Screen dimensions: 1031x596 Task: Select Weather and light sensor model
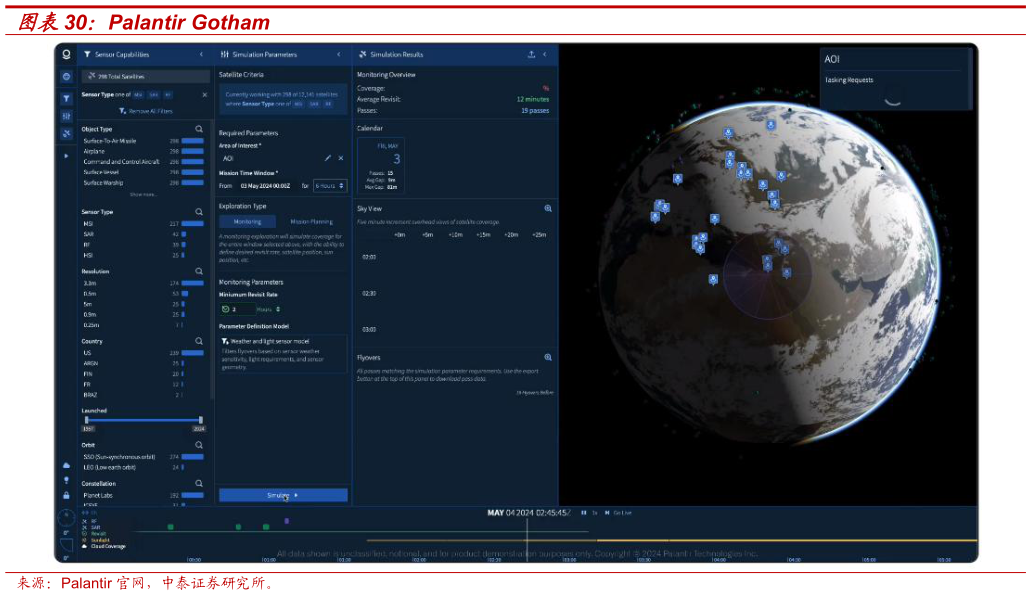pos(283,354)
